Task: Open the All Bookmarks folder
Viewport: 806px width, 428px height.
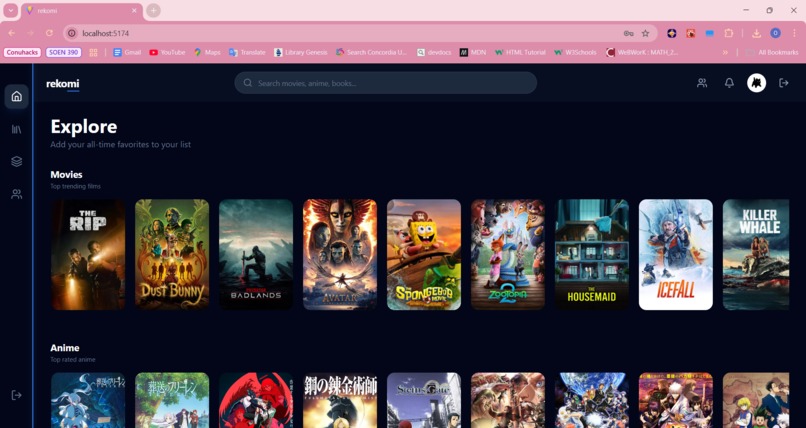Action: tap(773, 52)
